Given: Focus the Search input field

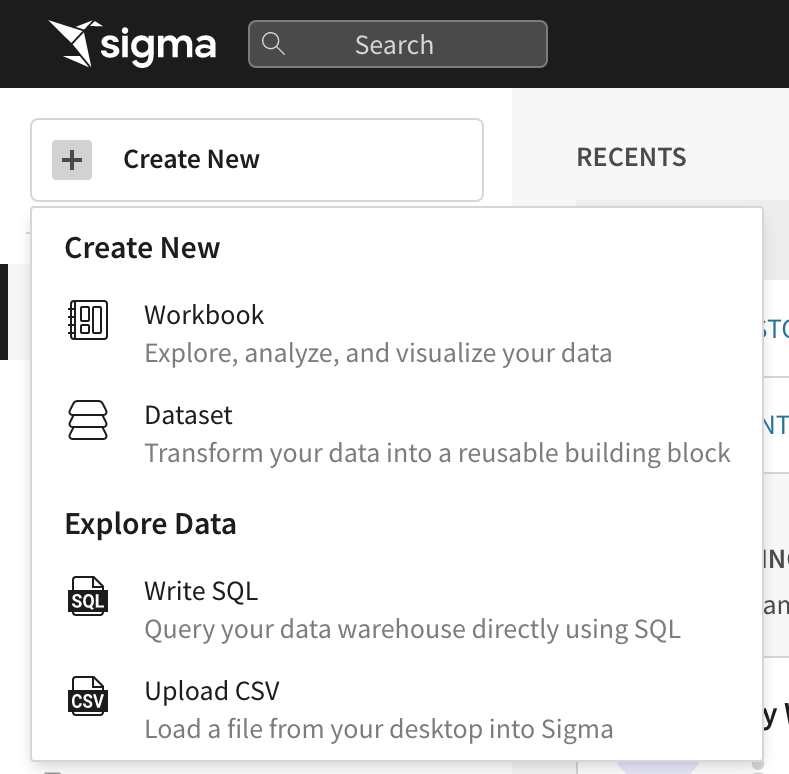Looking at the screenshot, I should [398, 44].
